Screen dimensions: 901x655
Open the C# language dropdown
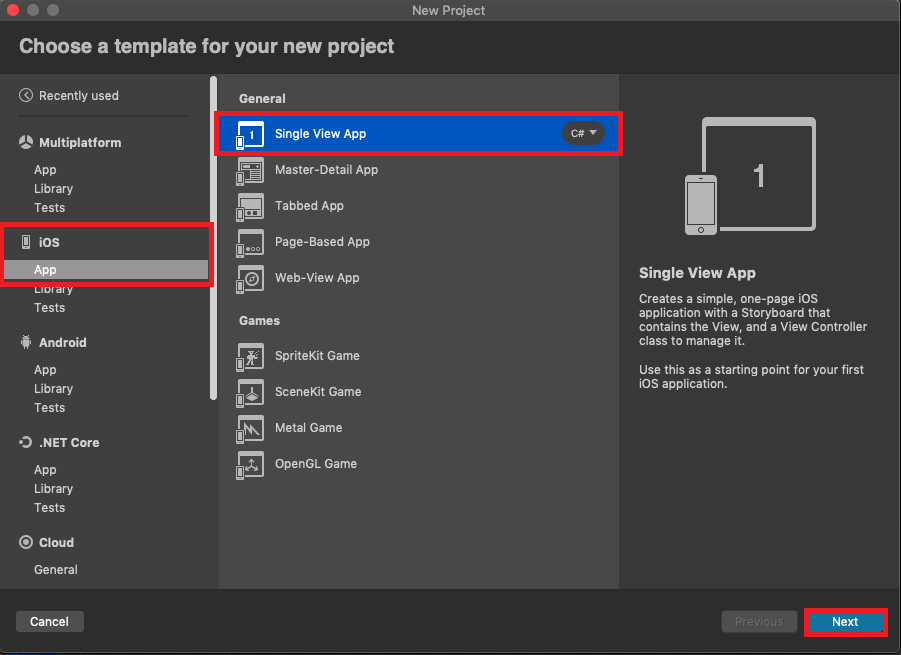[584, 133]
